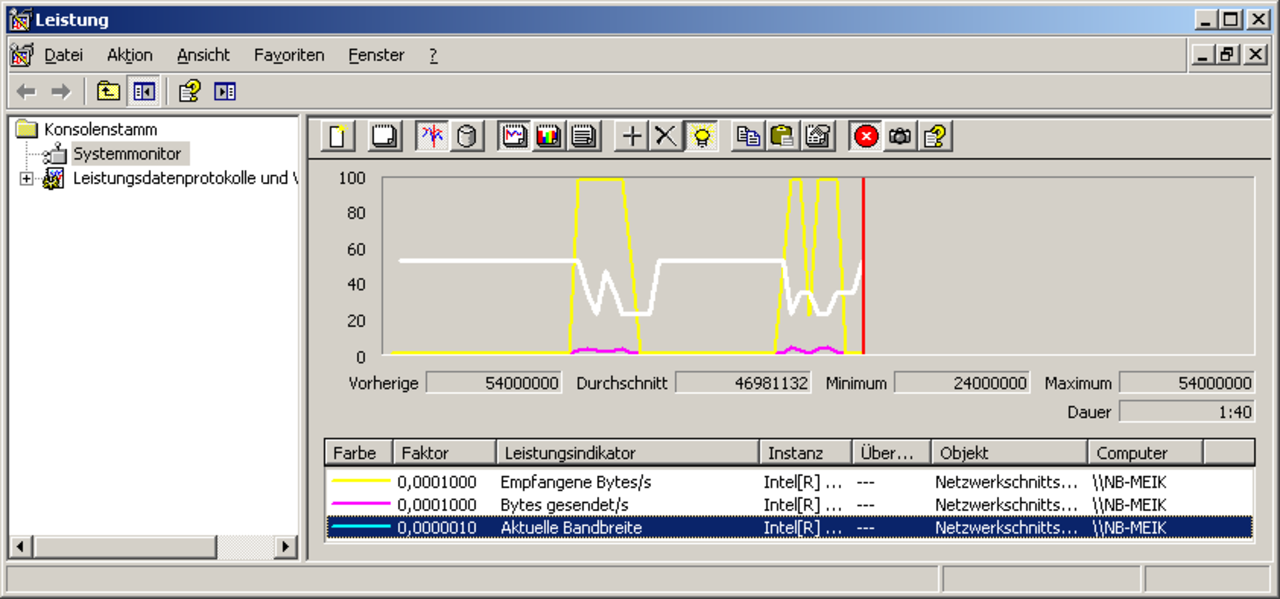Switch to report view icon
This screenshot has width=1280, height=599.
584,136
